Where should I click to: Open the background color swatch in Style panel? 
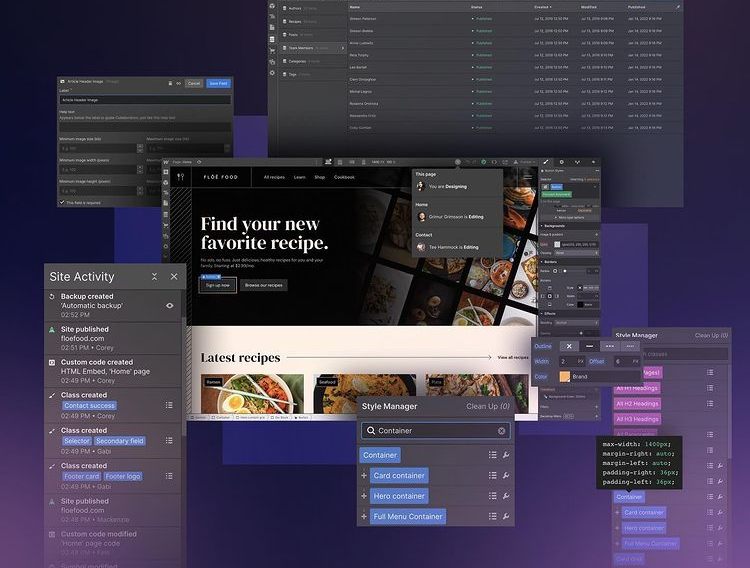[x=557, y=245]
